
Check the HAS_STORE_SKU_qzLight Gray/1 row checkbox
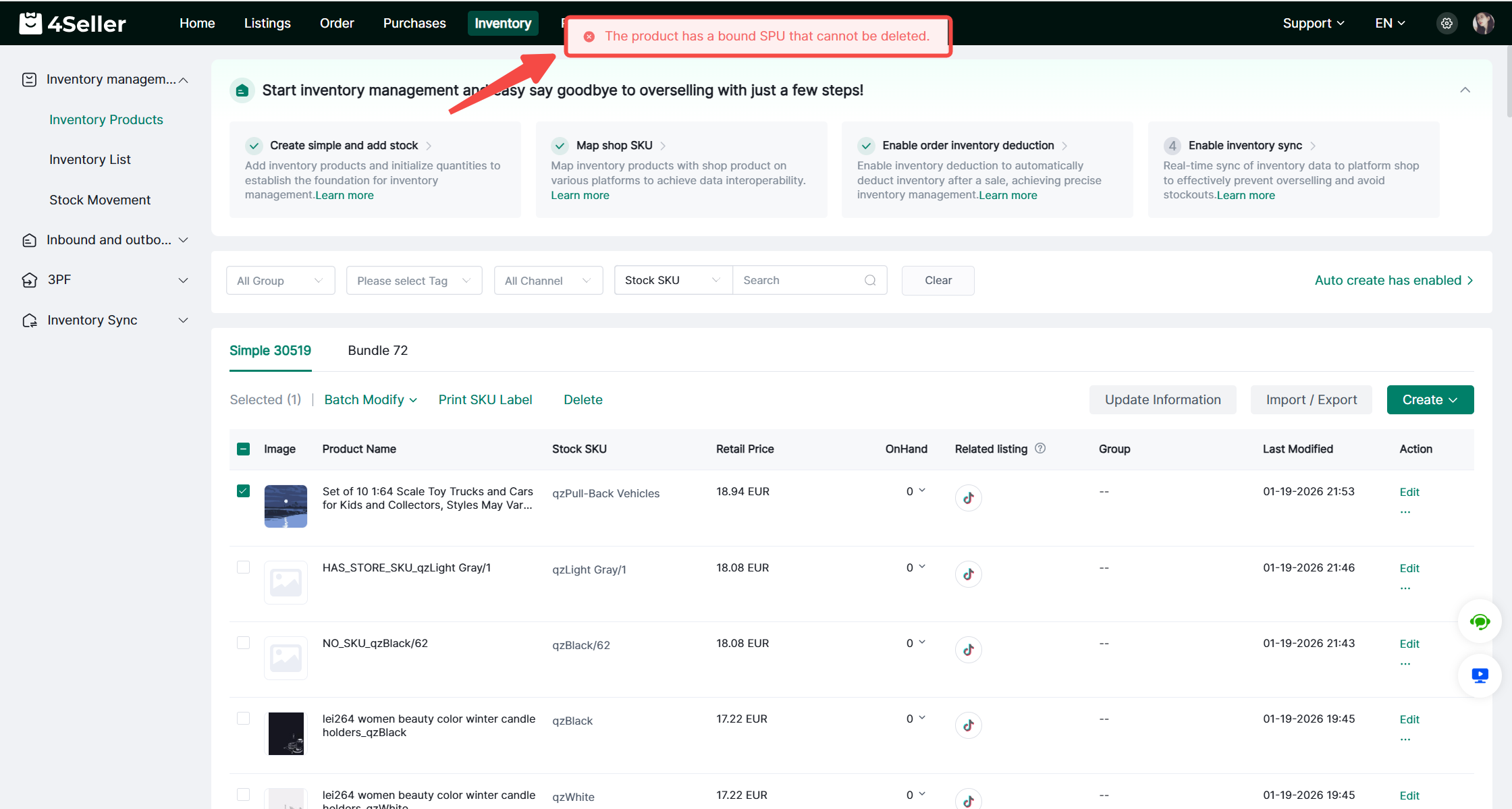[244, 567]
